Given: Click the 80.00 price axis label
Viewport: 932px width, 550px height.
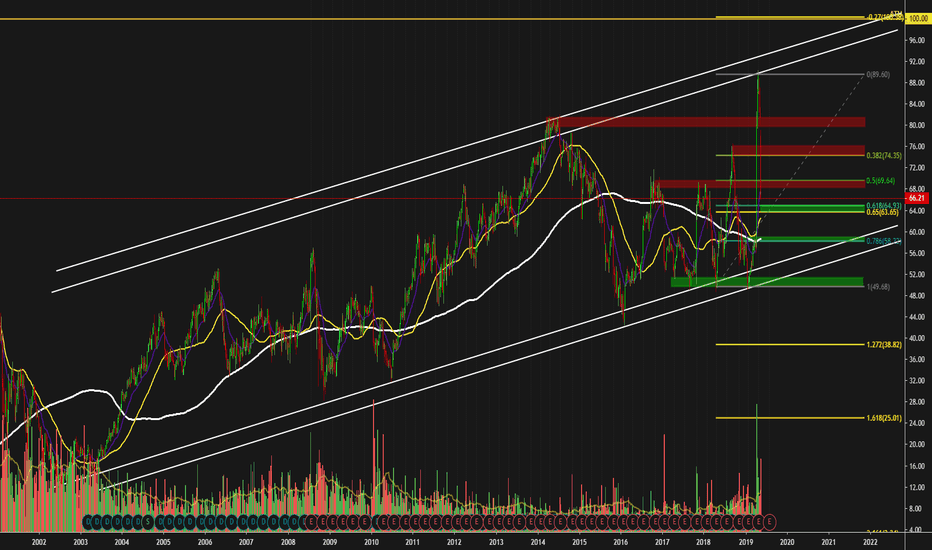Looking at the screenshot, I should [916, 125].
